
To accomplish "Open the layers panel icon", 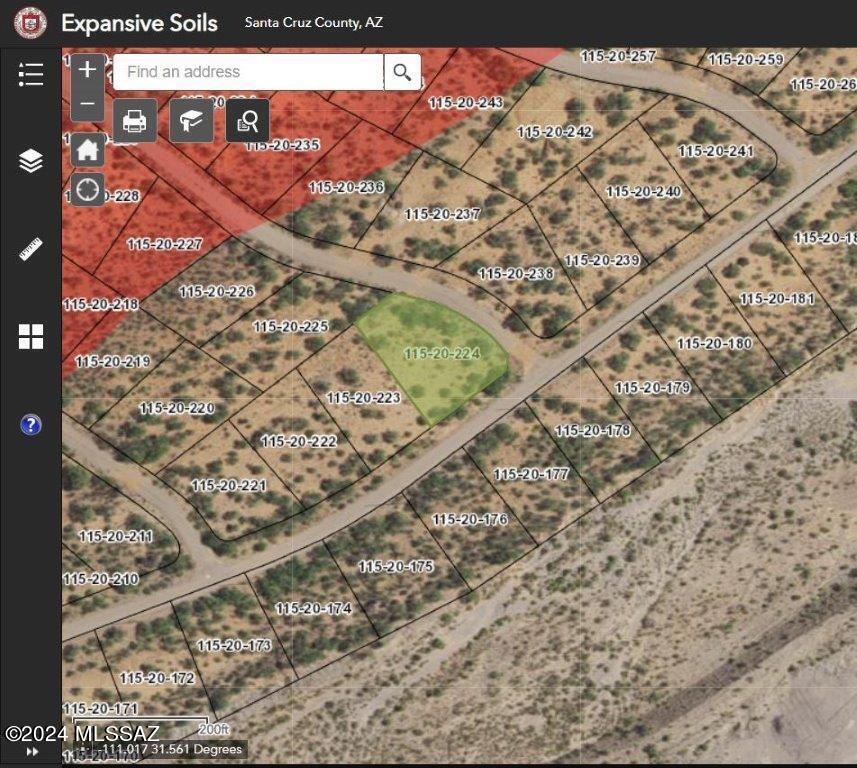I will [x=31, y=161].
